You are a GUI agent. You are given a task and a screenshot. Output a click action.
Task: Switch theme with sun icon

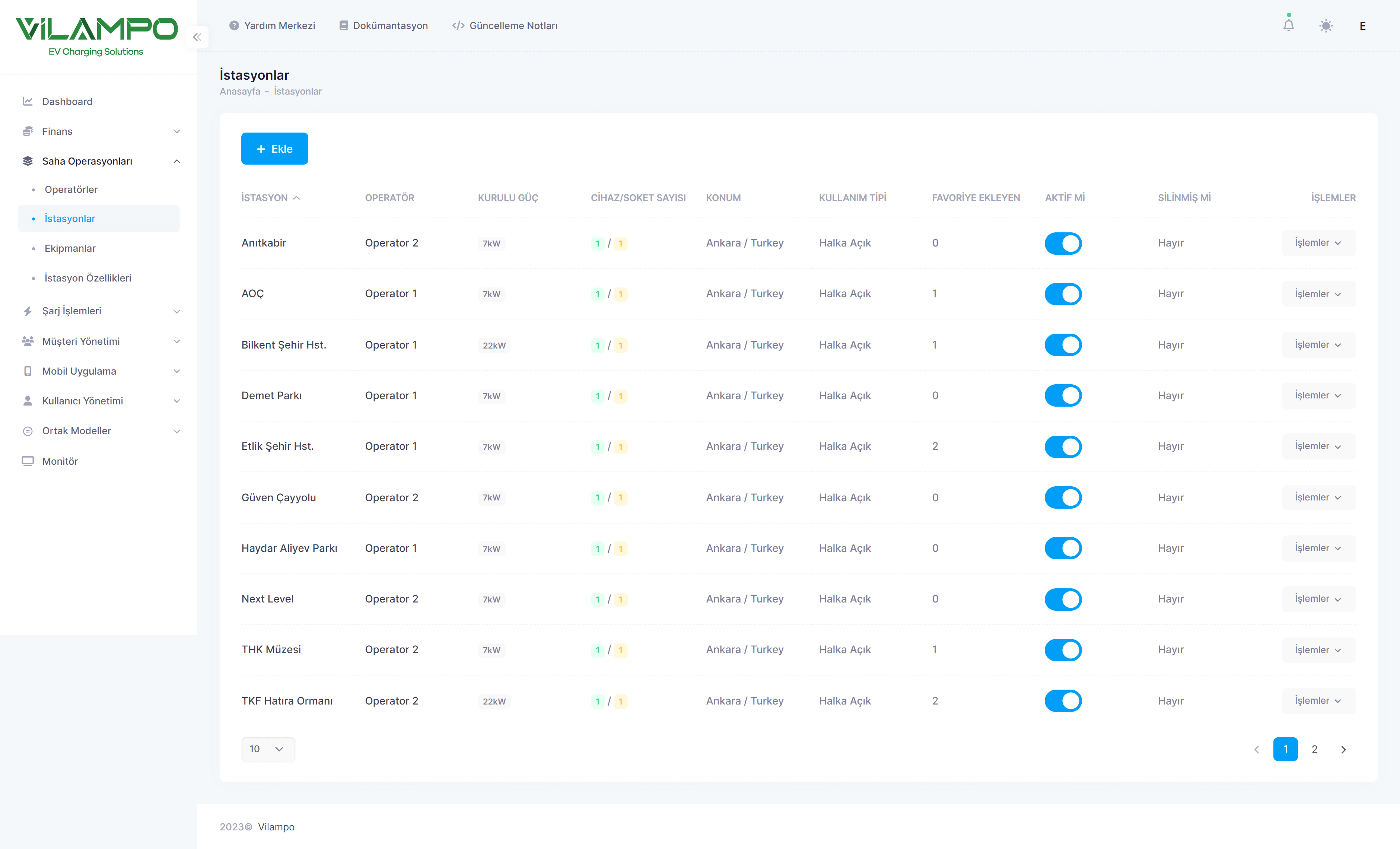coord(1326,26)
